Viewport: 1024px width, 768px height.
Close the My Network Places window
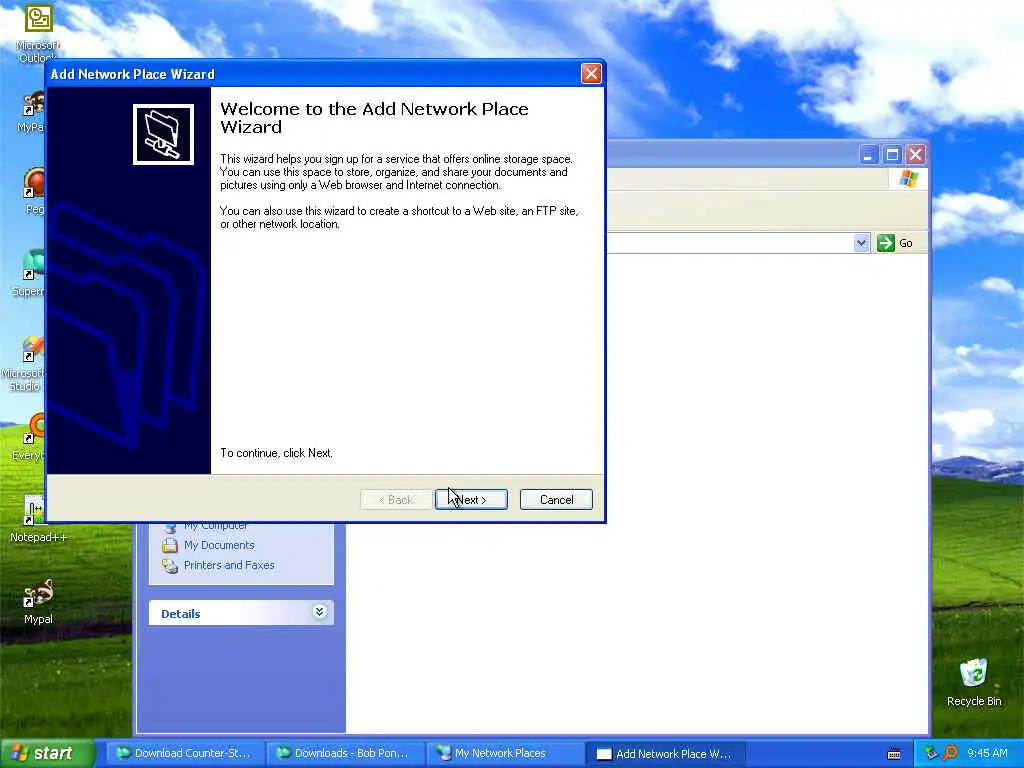[x=916, y=155]
